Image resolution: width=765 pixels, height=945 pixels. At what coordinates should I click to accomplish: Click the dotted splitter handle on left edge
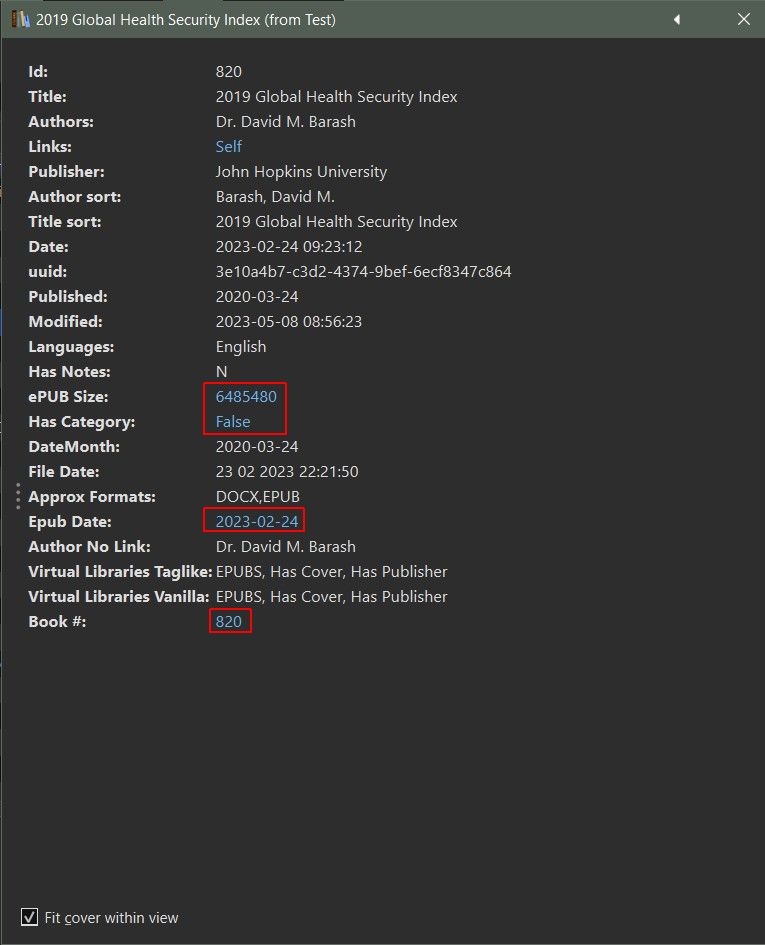point(18,497)
